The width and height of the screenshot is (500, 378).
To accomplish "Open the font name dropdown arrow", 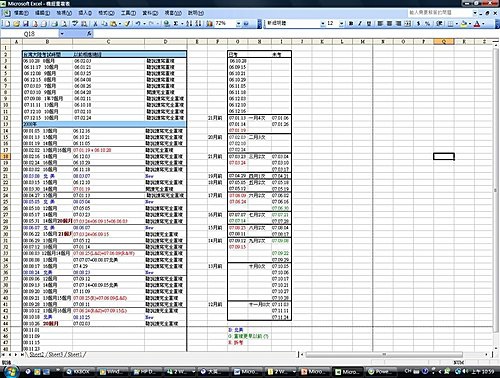I will click(323, 23).
